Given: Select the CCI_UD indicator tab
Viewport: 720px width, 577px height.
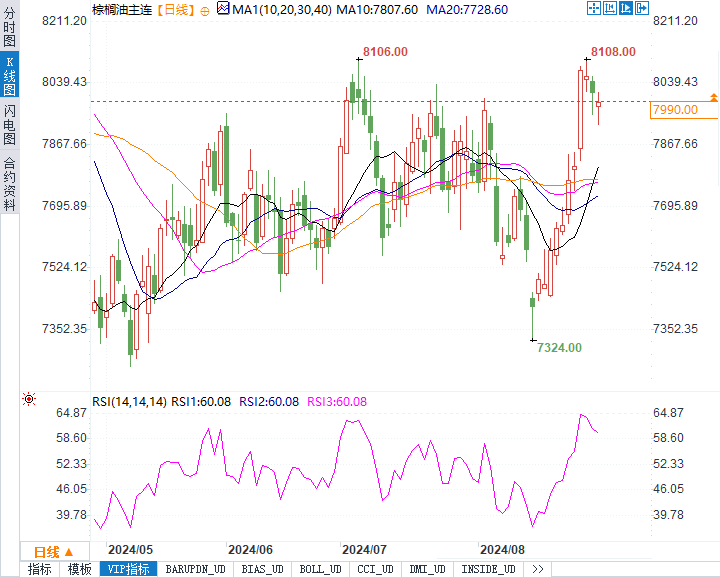Looking at the screenshot, I should [x=375, y=569].
